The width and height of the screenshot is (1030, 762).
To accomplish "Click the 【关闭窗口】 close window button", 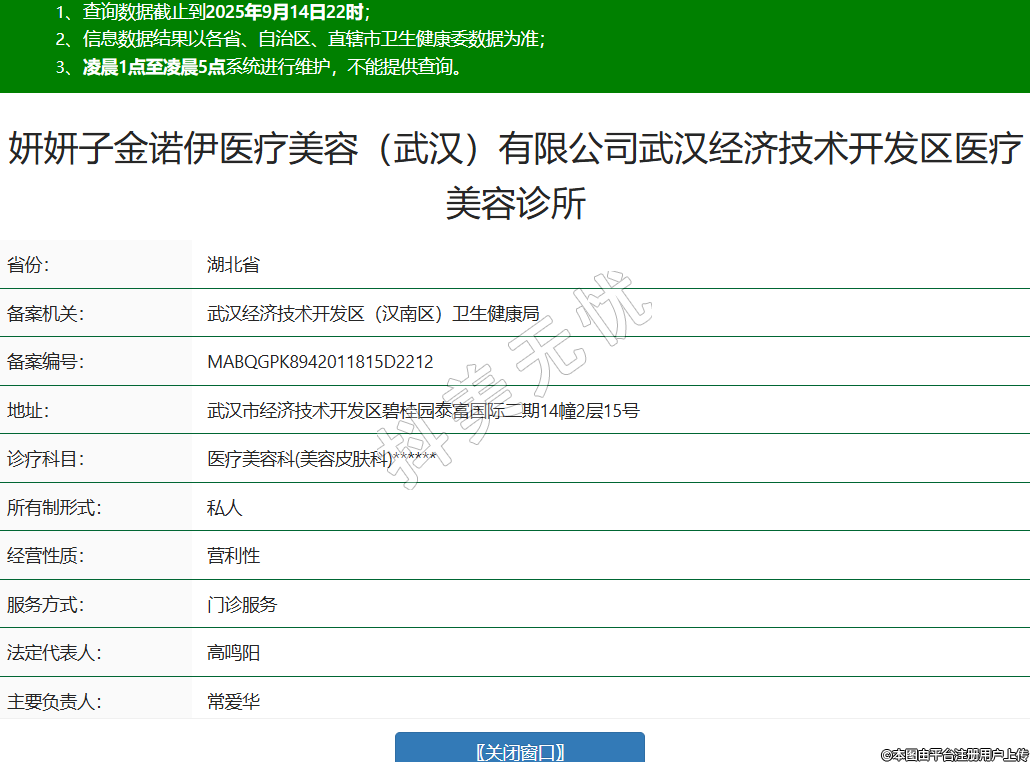I will (x=519, y=751).
